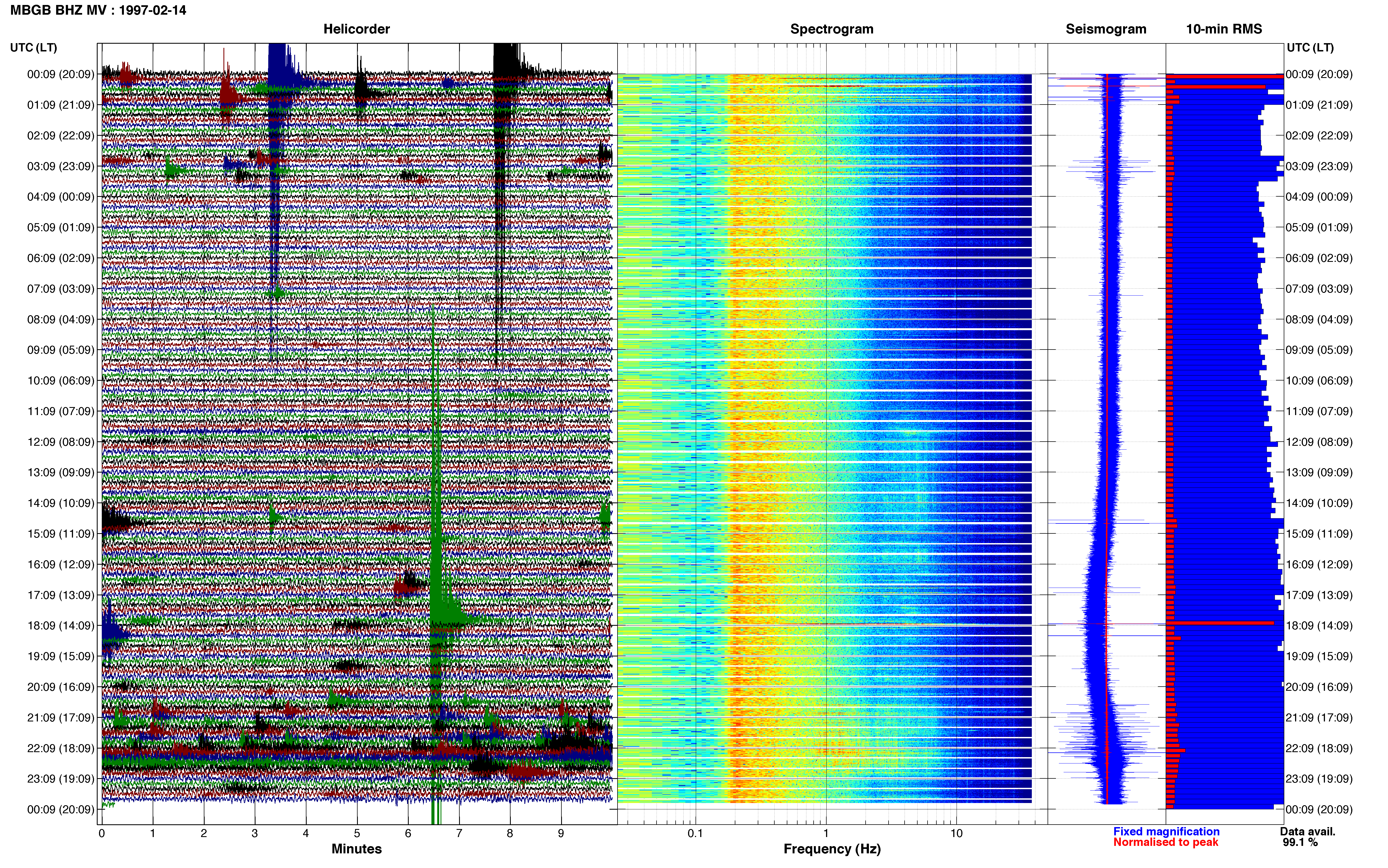The width and height of the screenshot is (1388, 868).
Task: Click left time label '21:09 (17:09)'
Action: pyautogui.click(x=61, y=718)
